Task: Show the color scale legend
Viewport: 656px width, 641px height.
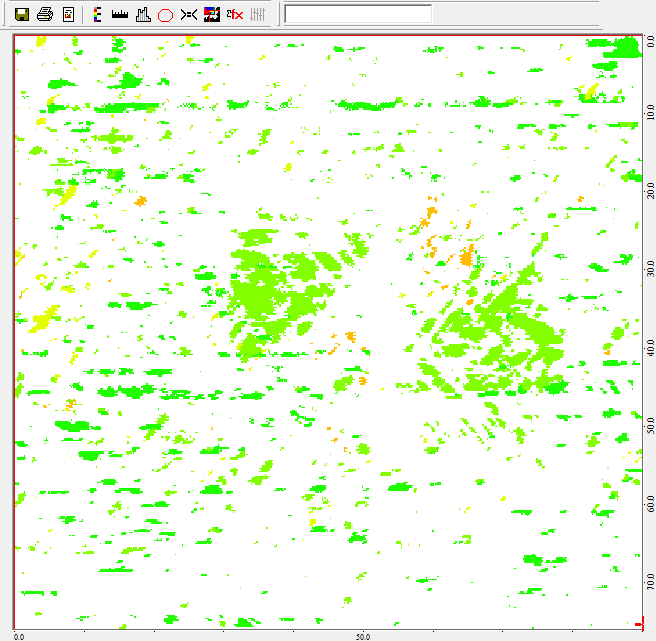Action: click(x=97, y=15)
